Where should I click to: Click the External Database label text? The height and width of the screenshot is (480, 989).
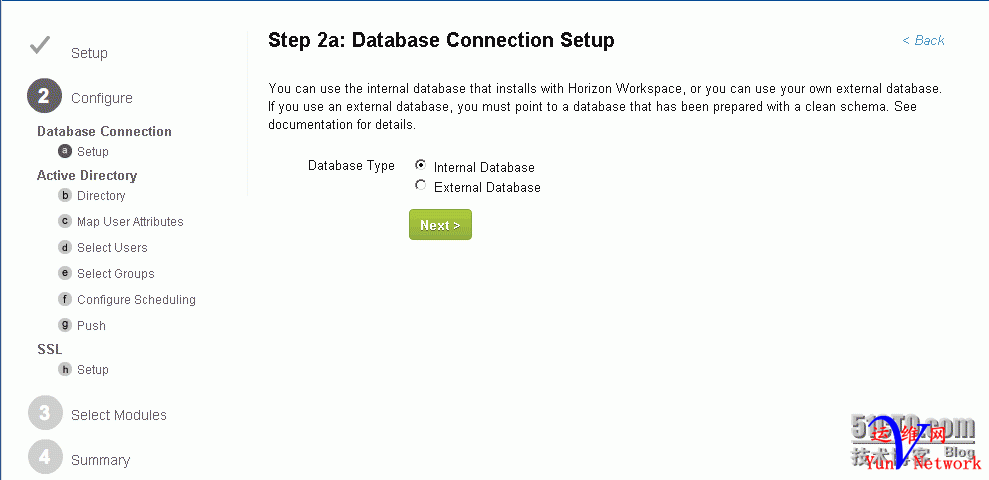487,187
